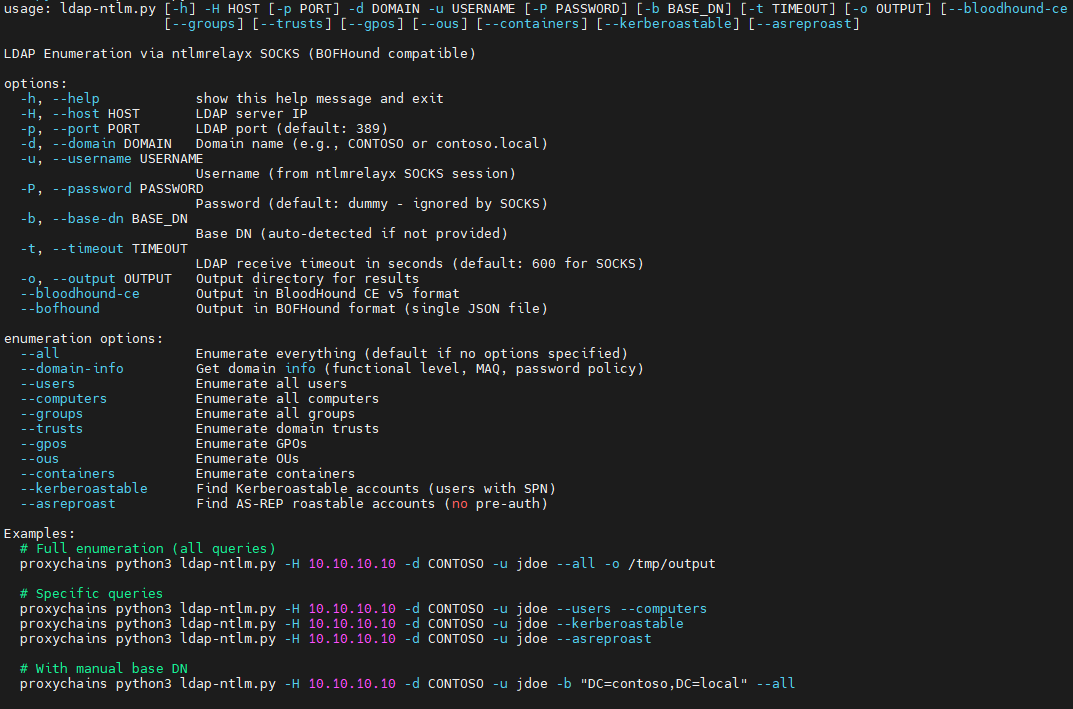The height and width of the screenshot is (709, 1073).
Task: Click the '--ous' option in enumeration options list
Action: (40, 459)
